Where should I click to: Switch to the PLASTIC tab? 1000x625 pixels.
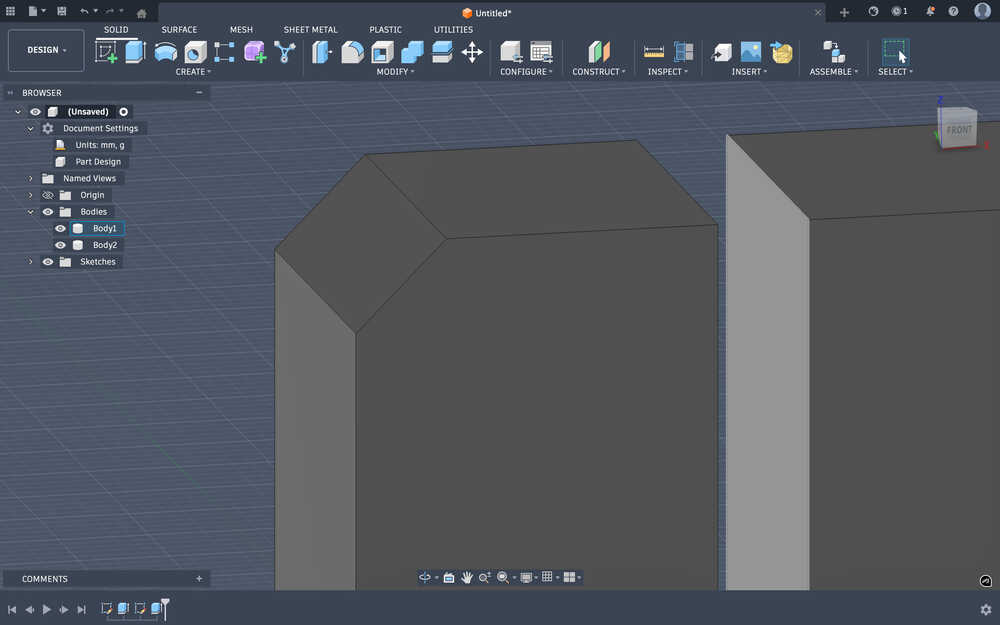pyautogui.click(x=385, y=29)
